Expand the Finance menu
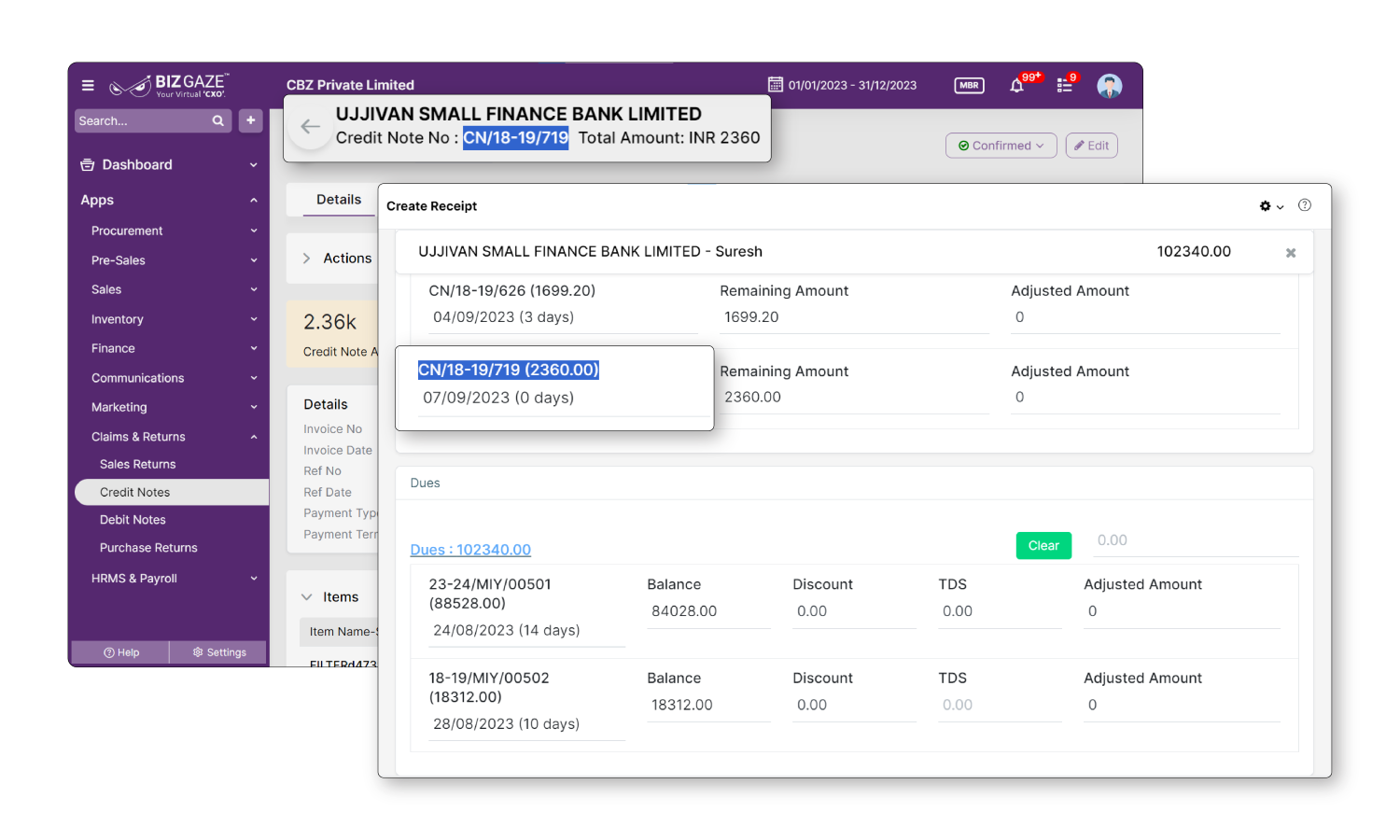Image resolution: width=1400 pixels, height=840 pixels. pos(253,348)
